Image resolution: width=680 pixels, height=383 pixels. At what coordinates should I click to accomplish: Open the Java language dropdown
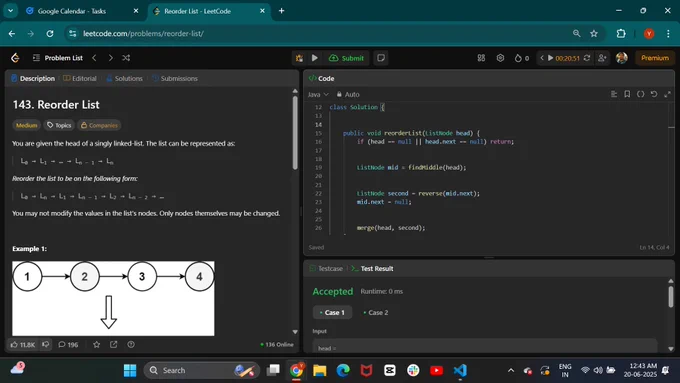click(x=318, y=95)
